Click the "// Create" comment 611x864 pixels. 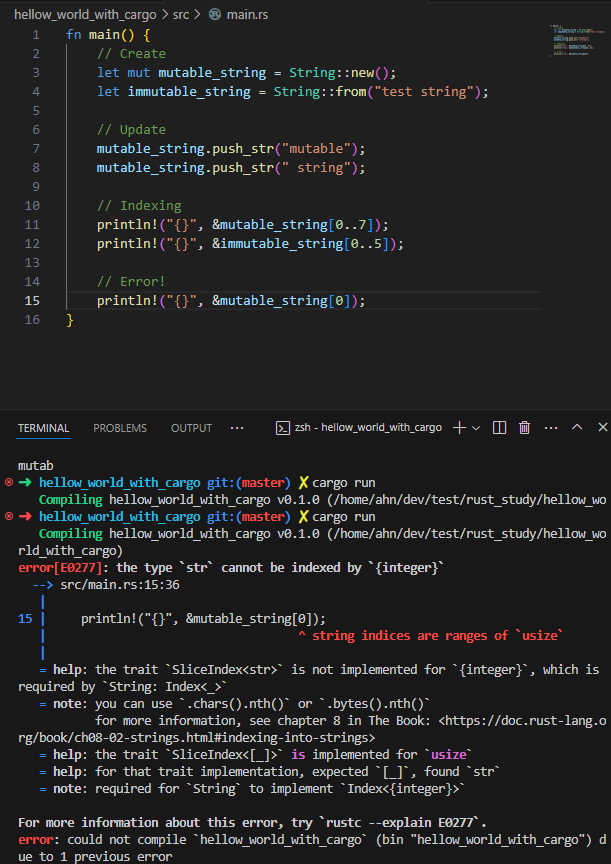(x=131, y=54)
